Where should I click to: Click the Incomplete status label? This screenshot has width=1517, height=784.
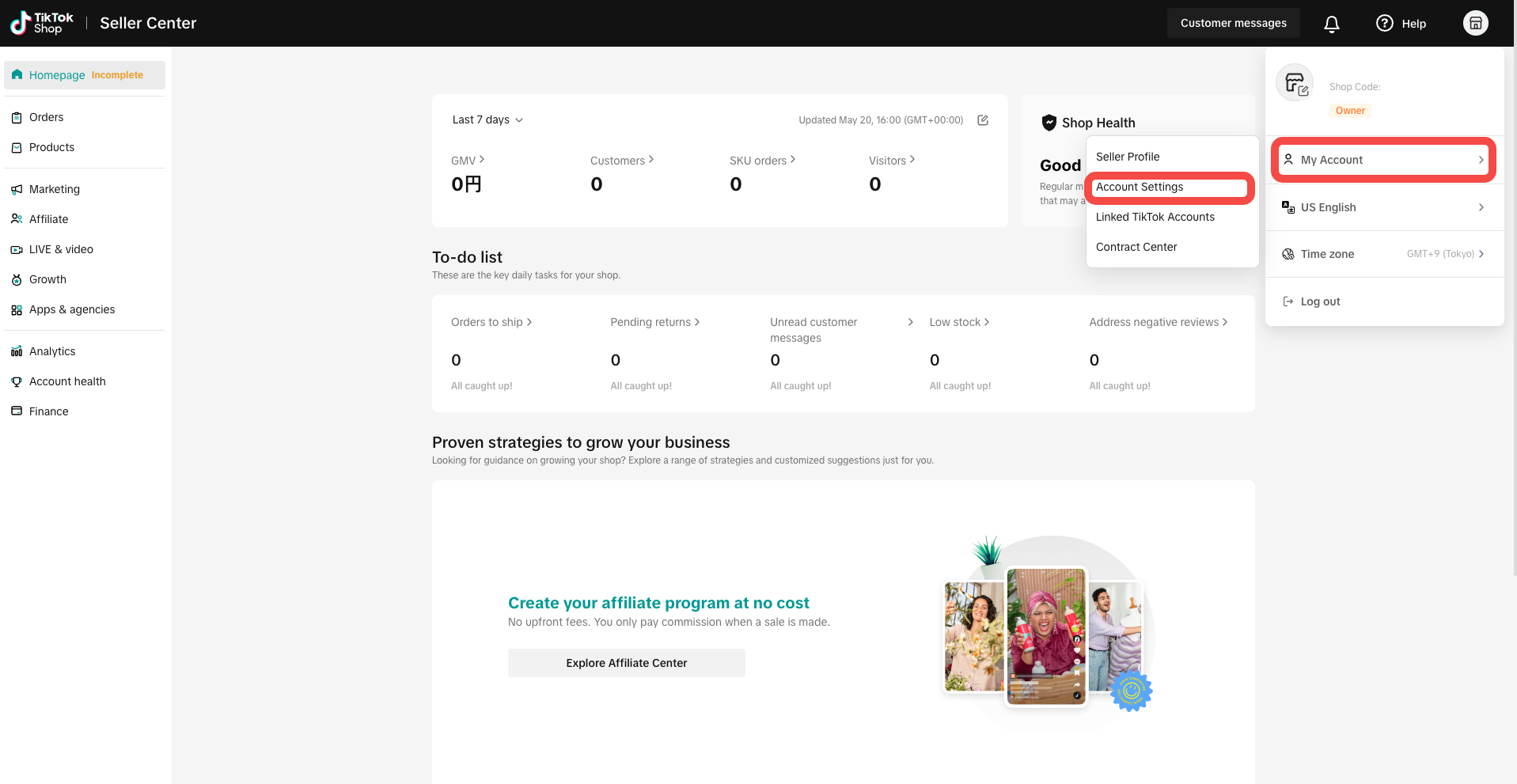pos(117,75)
